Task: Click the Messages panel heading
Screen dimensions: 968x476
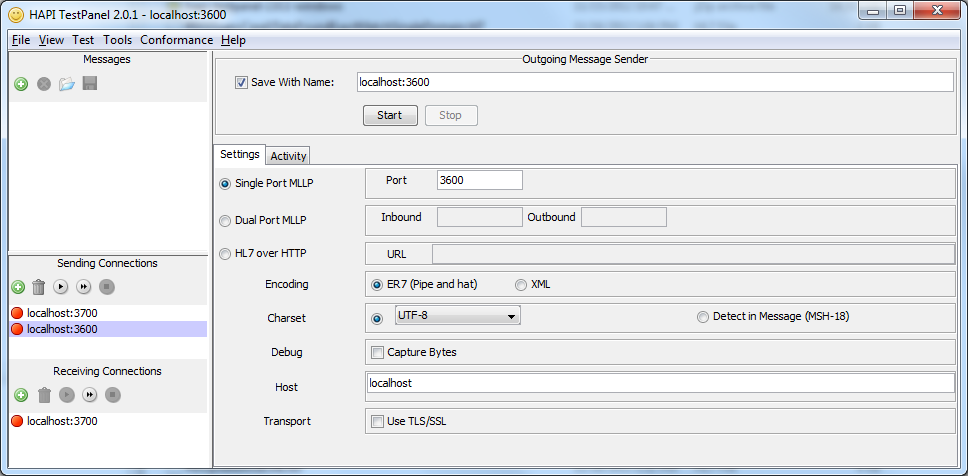Action: (x=107, y=59)
